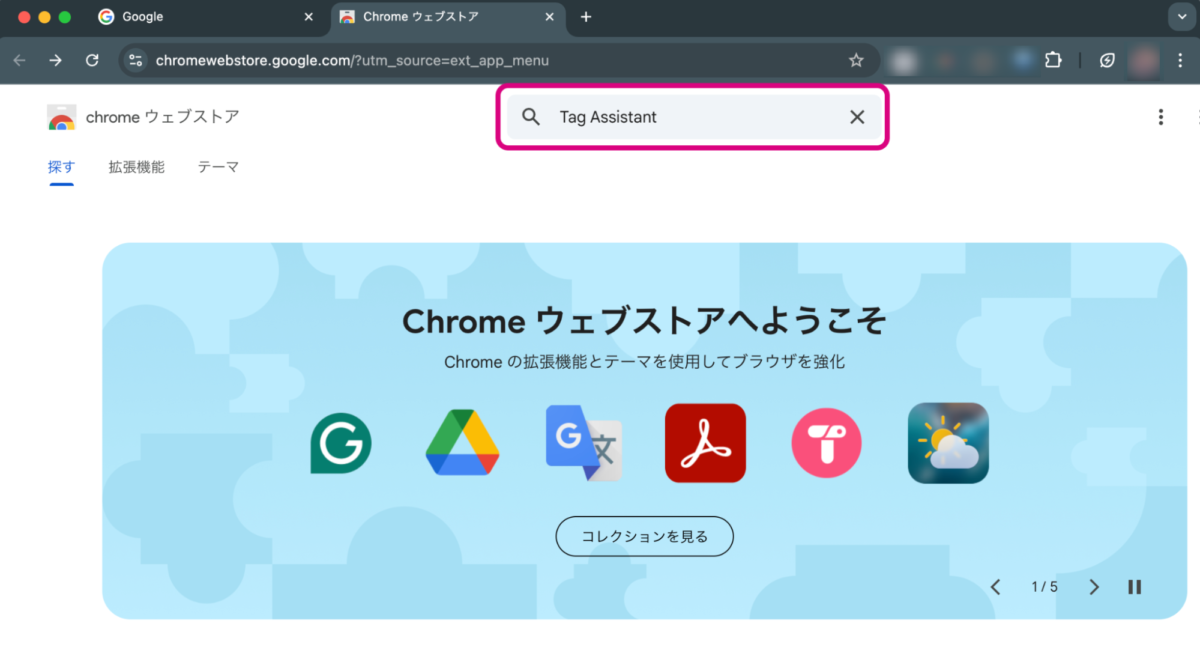This screenshot has width=1200, height=668.
Task: Go forward in browser history
Action: click(56, 60)
